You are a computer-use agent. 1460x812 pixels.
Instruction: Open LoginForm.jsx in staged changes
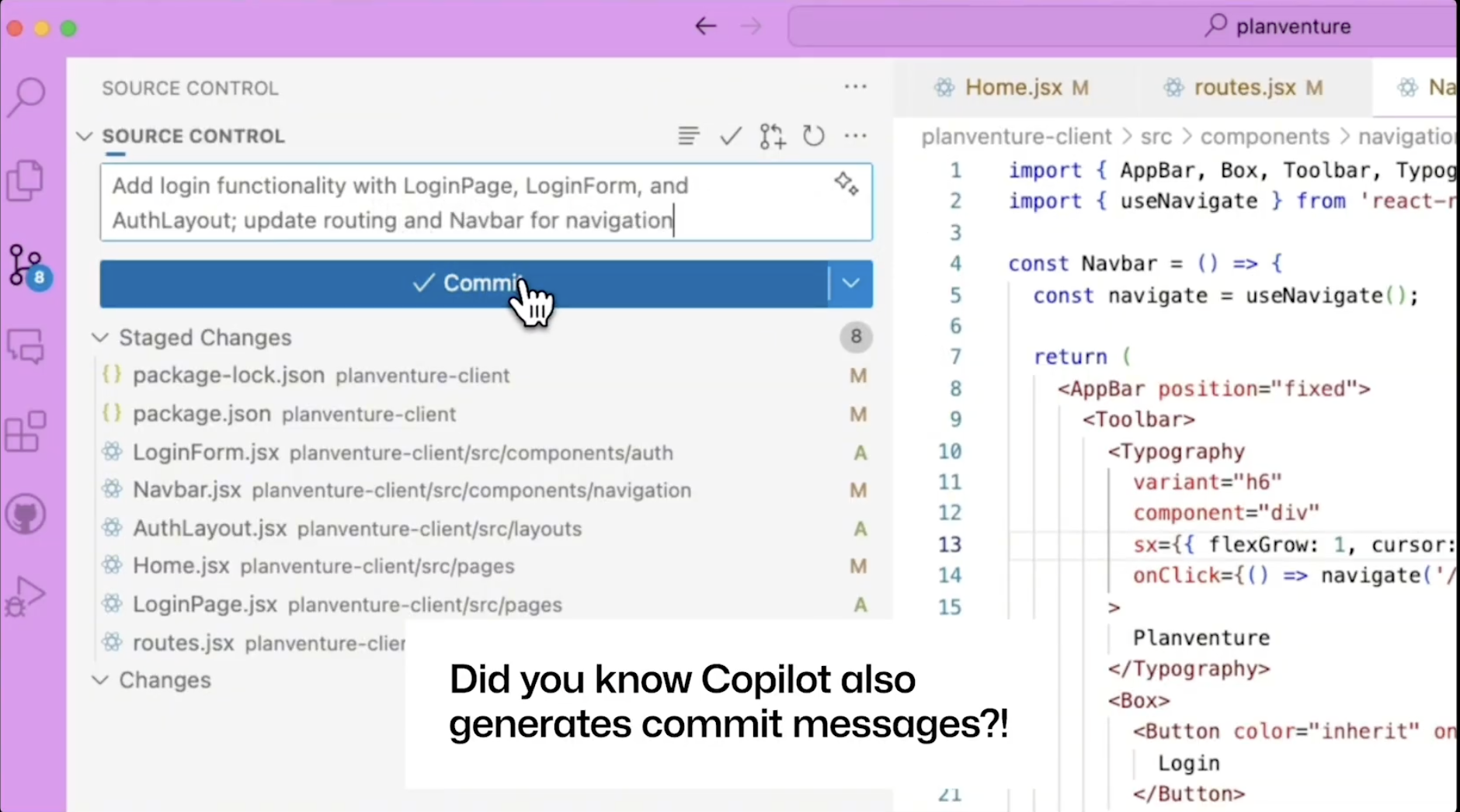(206, 453)
